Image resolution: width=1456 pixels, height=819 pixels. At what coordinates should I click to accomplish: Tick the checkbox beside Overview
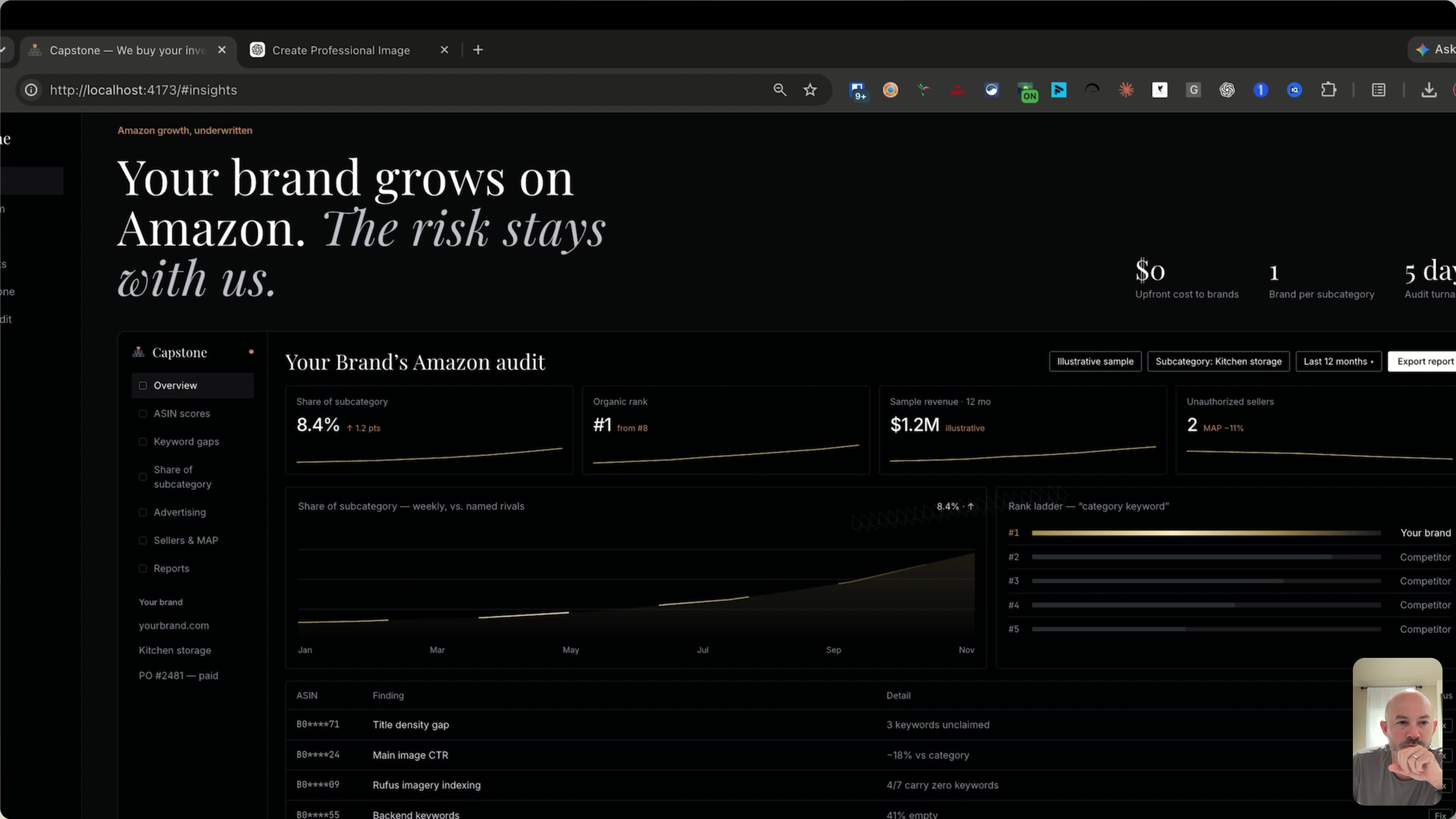(x=143, y=386)
